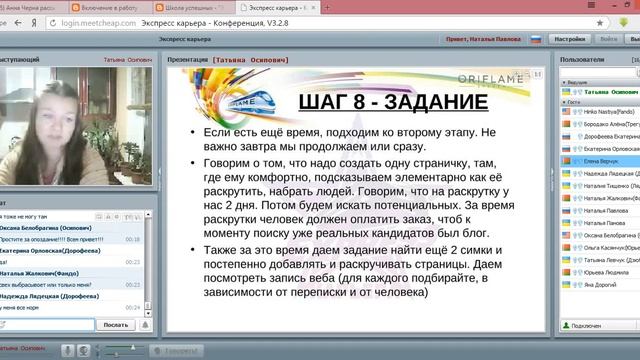This screenshot has height=360, width=640.
Task: Toggle microphone icon in bottom bar
Action: tap(68, 350)
